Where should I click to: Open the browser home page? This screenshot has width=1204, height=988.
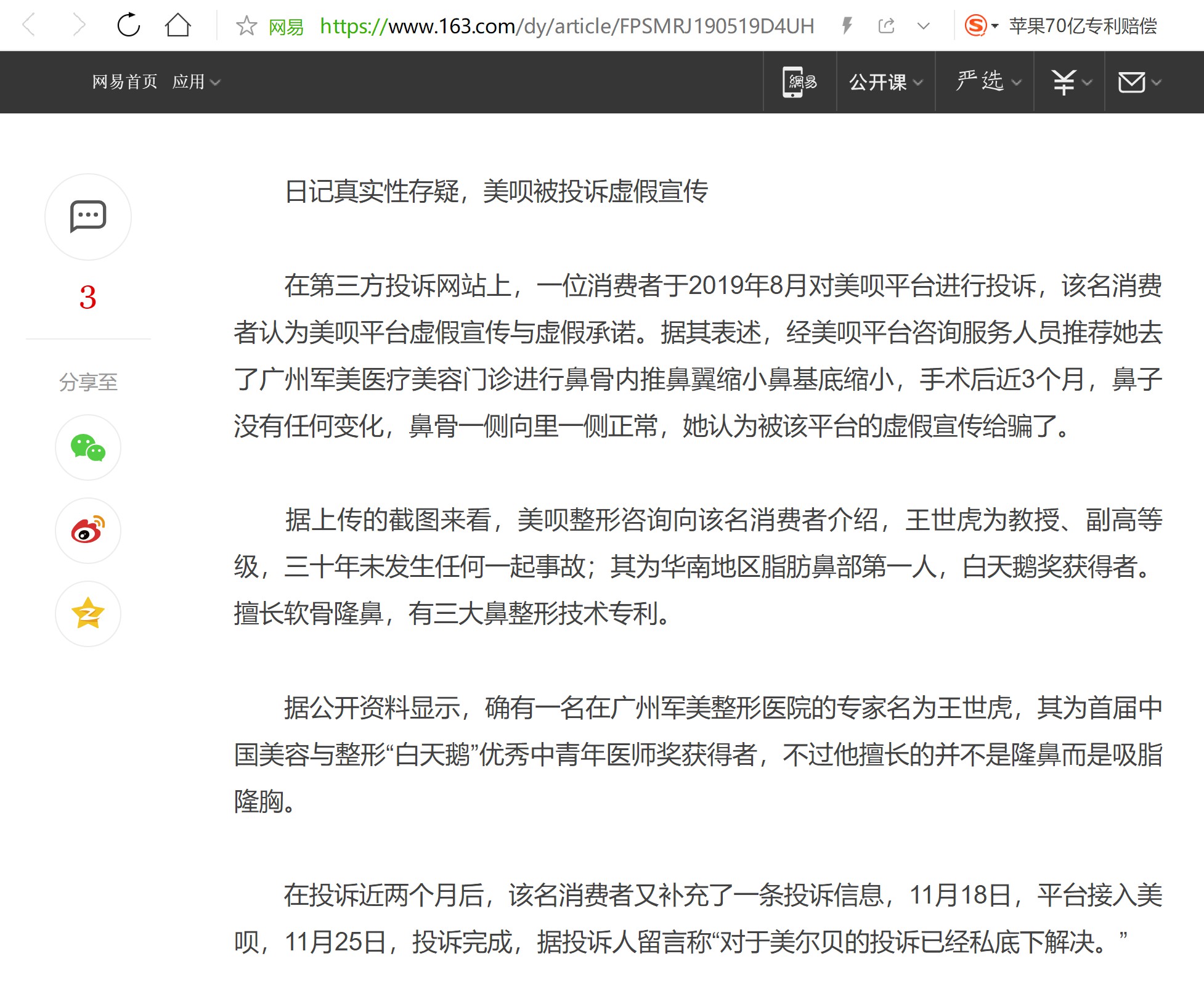pyautogui.click(x=178, y=25)
